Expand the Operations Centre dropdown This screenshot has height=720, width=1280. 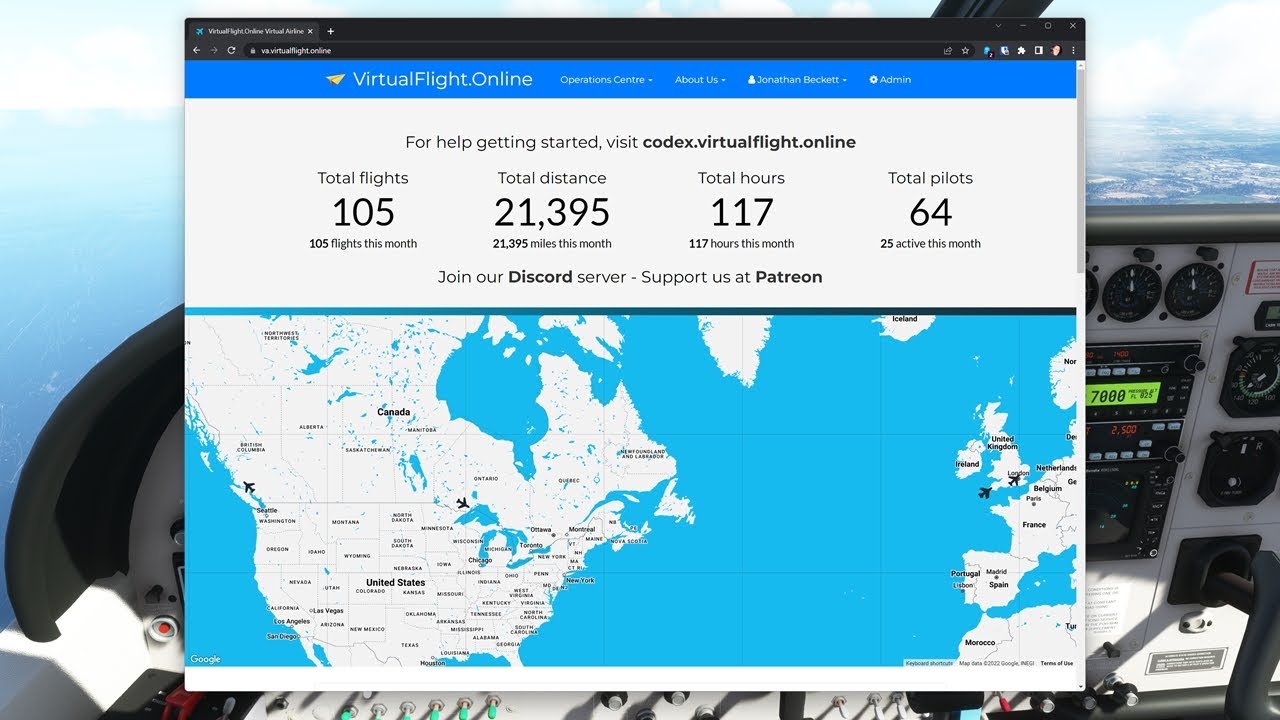606,80
